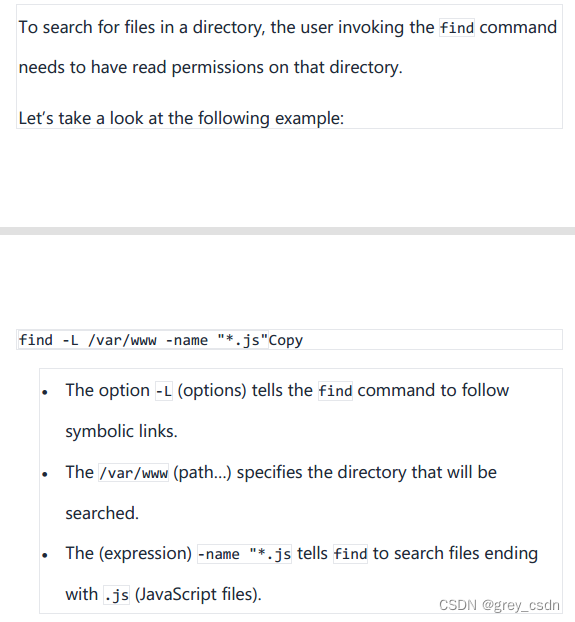The height and width of the screenshot is (622, 575).
Task: Click the first bullet point marker
Action: 45,392
